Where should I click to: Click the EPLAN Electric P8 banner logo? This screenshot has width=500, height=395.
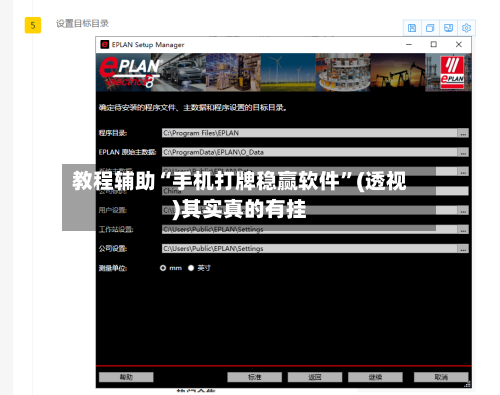point(131,73)
